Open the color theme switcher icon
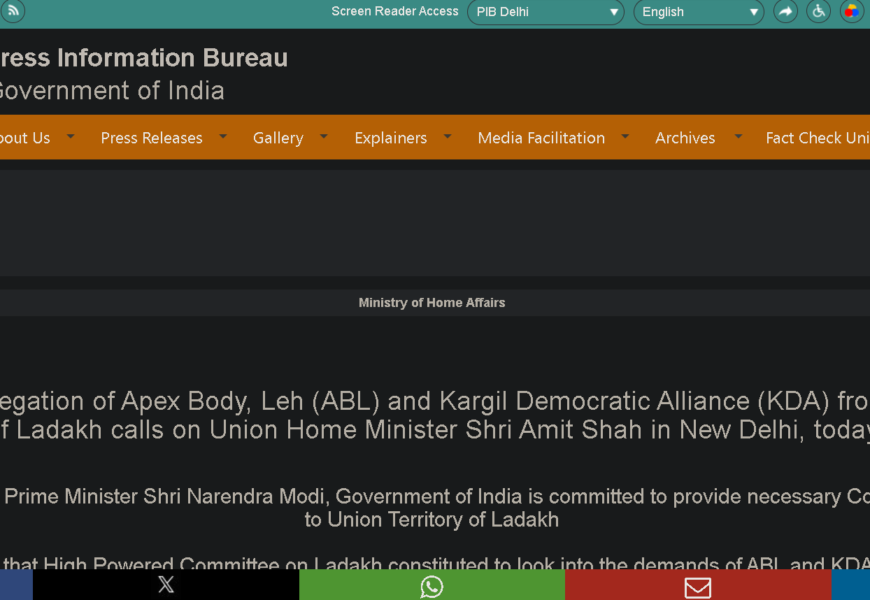 coord(851,12)
